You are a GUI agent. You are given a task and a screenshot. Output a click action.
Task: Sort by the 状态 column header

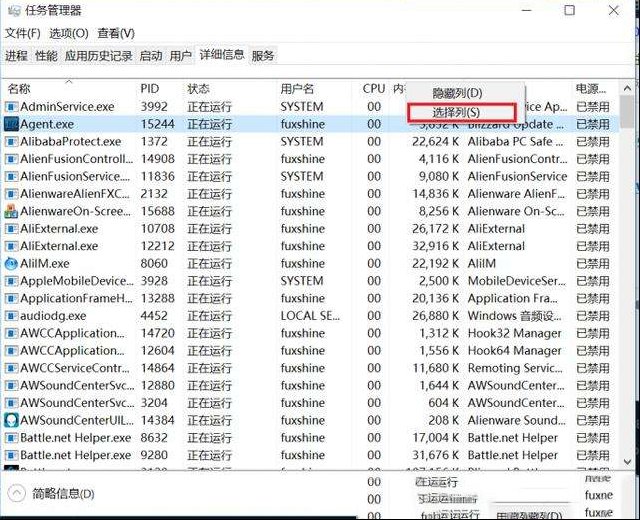coord(198,89)
